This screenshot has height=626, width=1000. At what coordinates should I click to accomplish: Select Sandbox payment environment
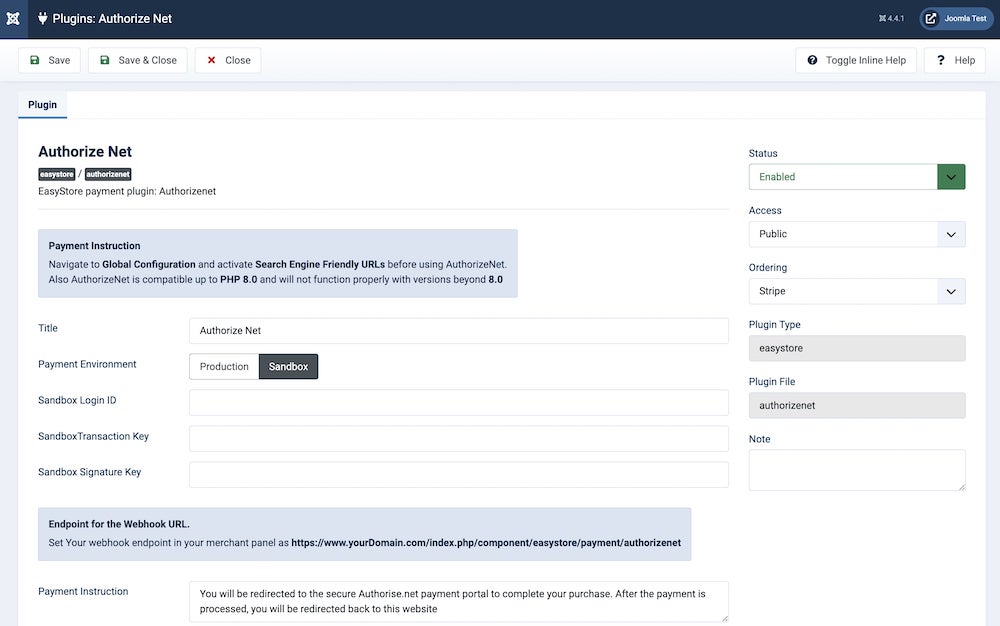pyautogui.click(x=288, y=367)
